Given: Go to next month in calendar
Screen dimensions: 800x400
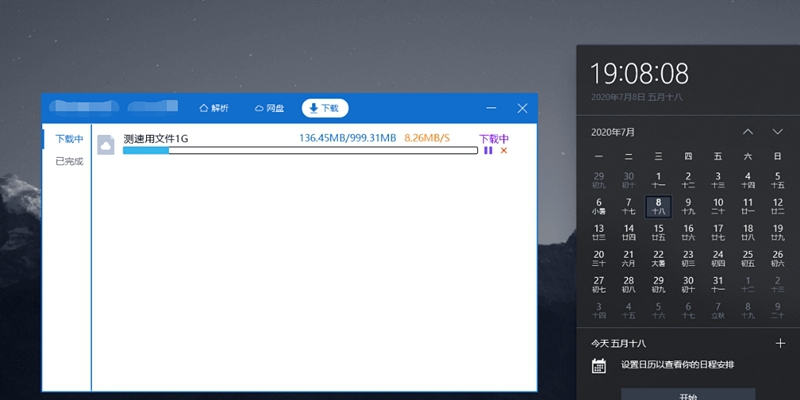Looking at the screenshot, I should click(x=777, y=132).
